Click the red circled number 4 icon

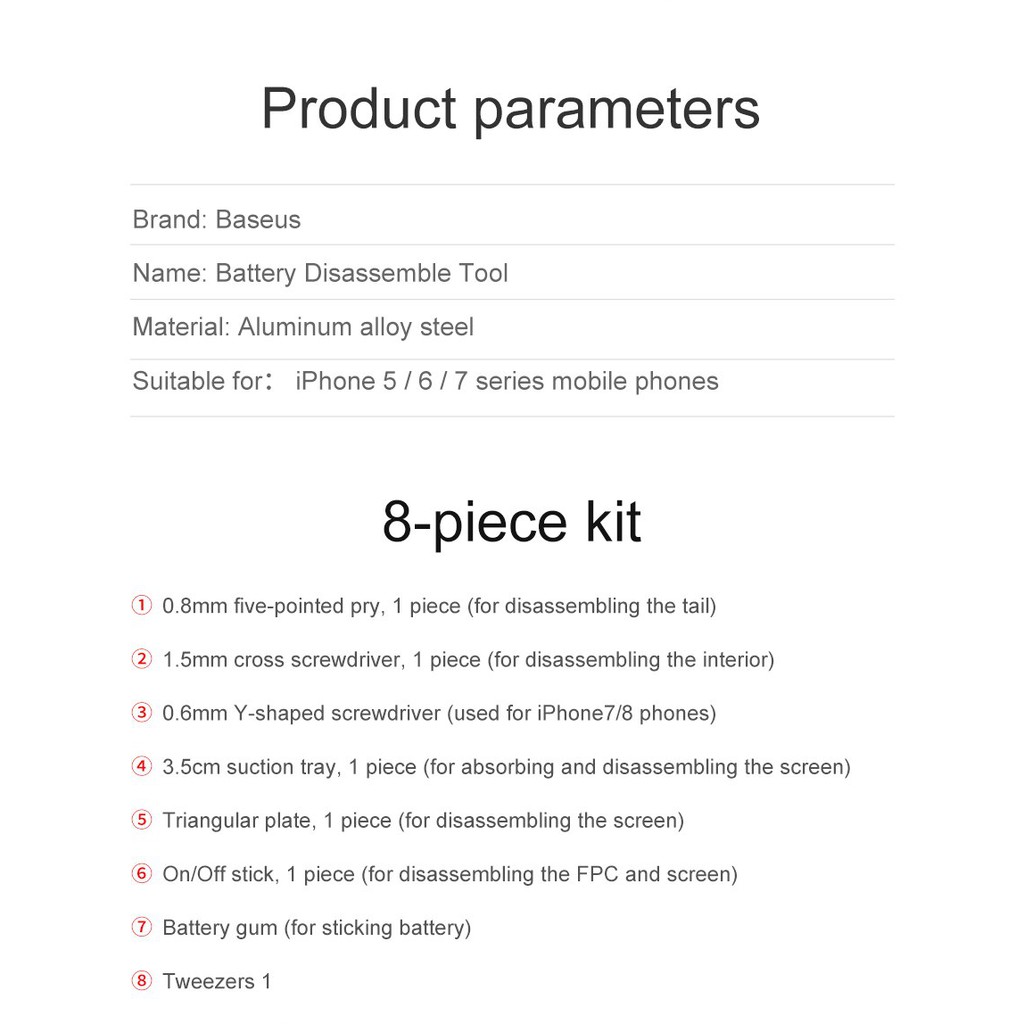pyautogui.click(x=142, y=766)
